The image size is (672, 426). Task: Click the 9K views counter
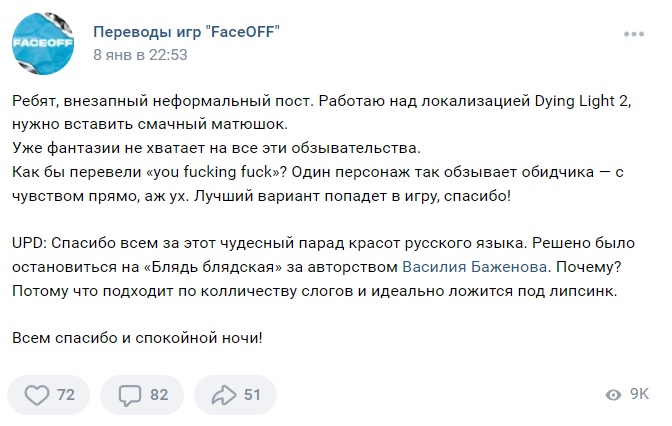(x=639, y=394)
